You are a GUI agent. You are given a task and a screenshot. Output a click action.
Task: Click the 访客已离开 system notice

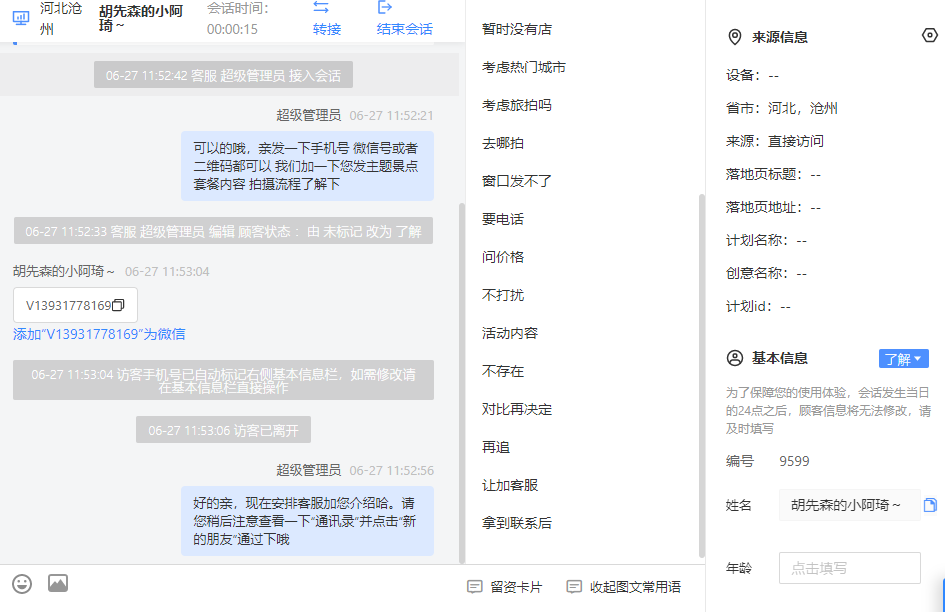click(x=224, y=430)
